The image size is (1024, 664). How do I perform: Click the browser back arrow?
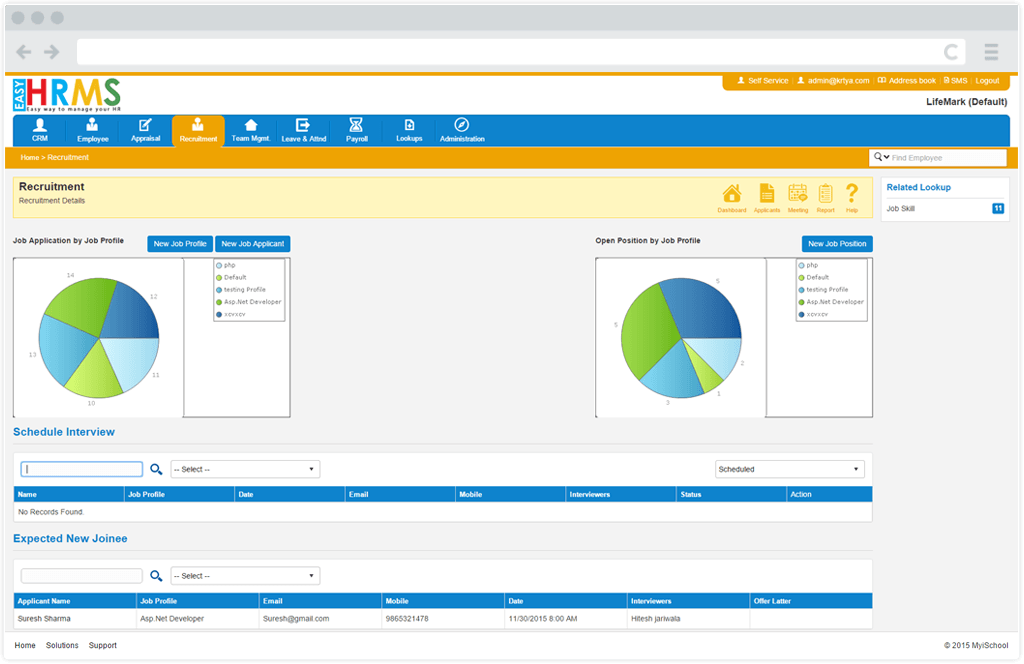point(24,52)
